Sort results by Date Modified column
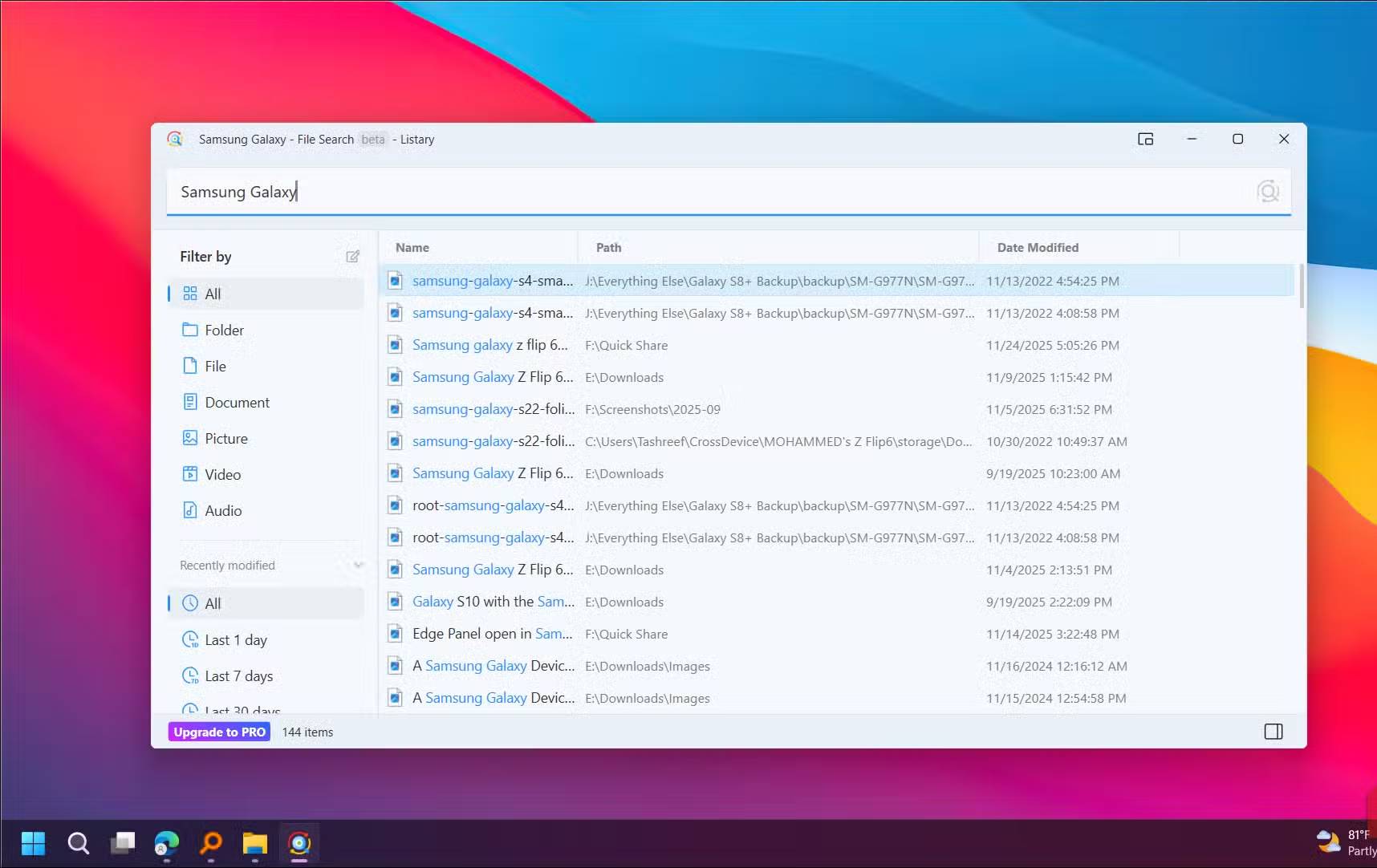The image size is (1377, 868). pos(1038,248)
